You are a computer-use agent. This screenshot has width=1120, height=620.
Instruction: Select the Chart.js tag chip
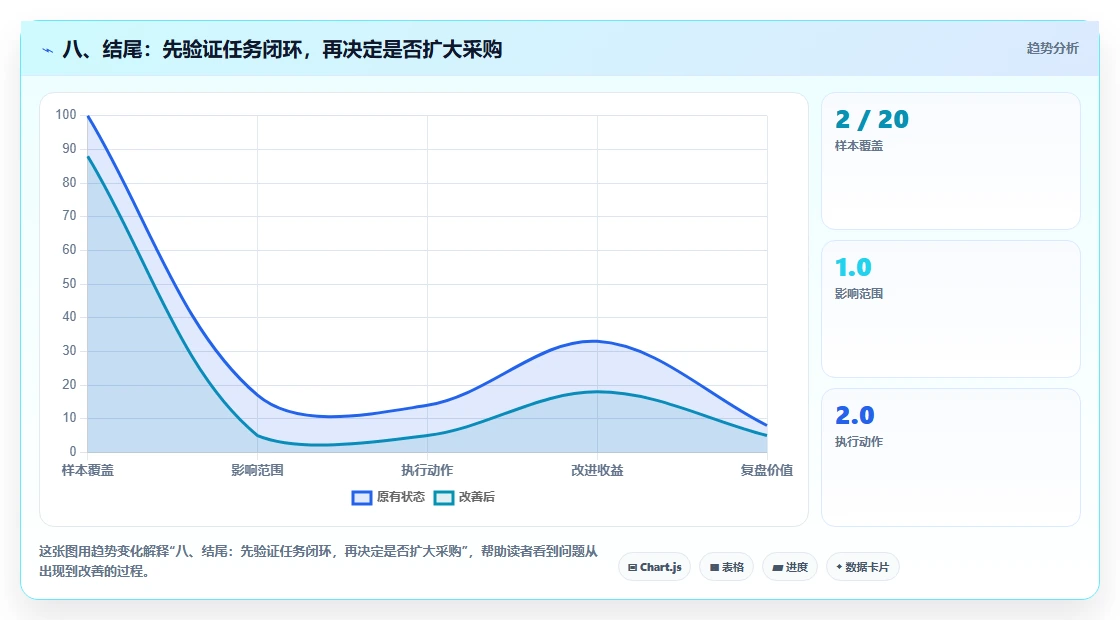(654, 567)
